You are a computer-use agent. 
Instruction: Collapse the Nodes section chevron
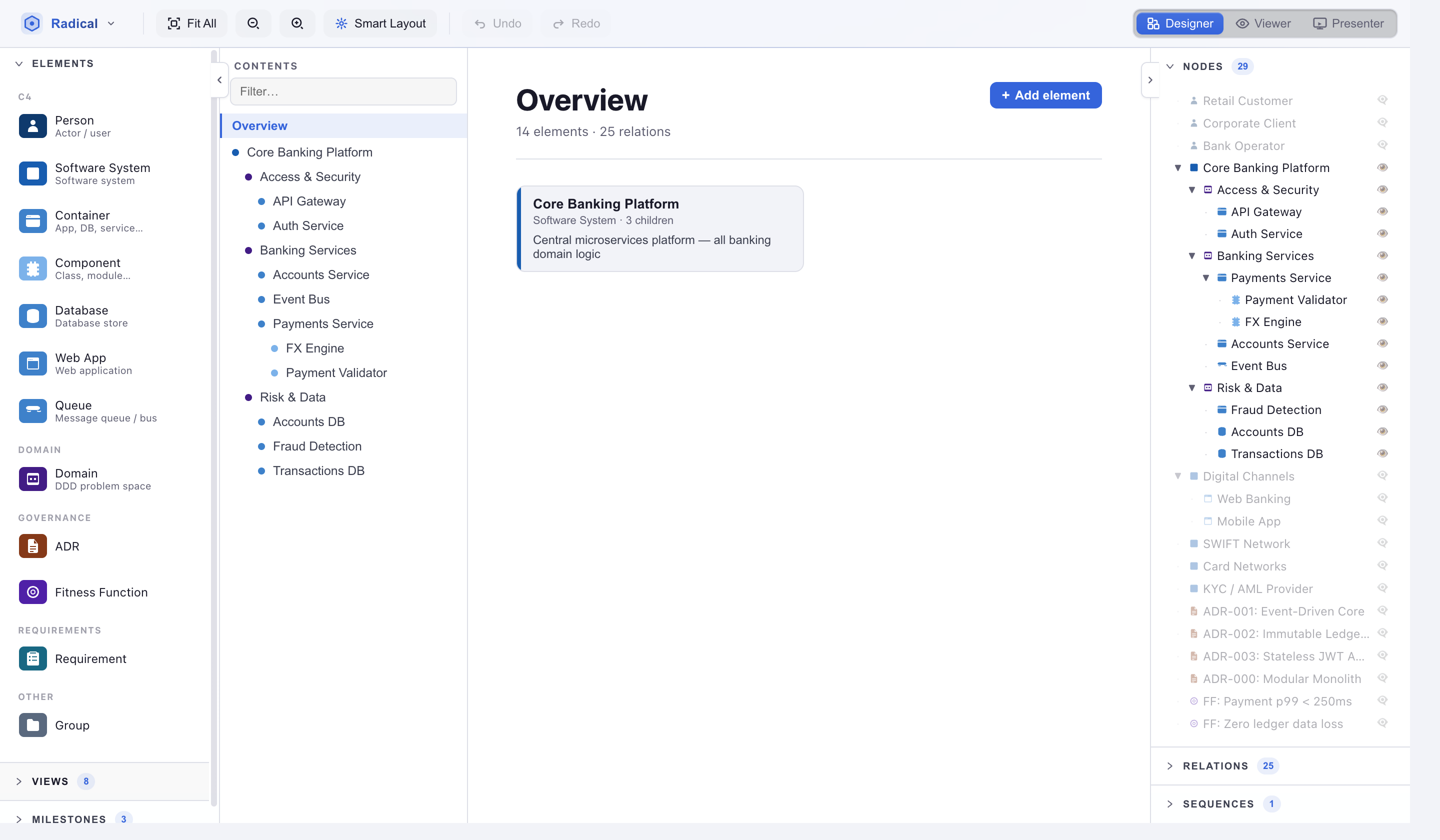click(1169, 66)
